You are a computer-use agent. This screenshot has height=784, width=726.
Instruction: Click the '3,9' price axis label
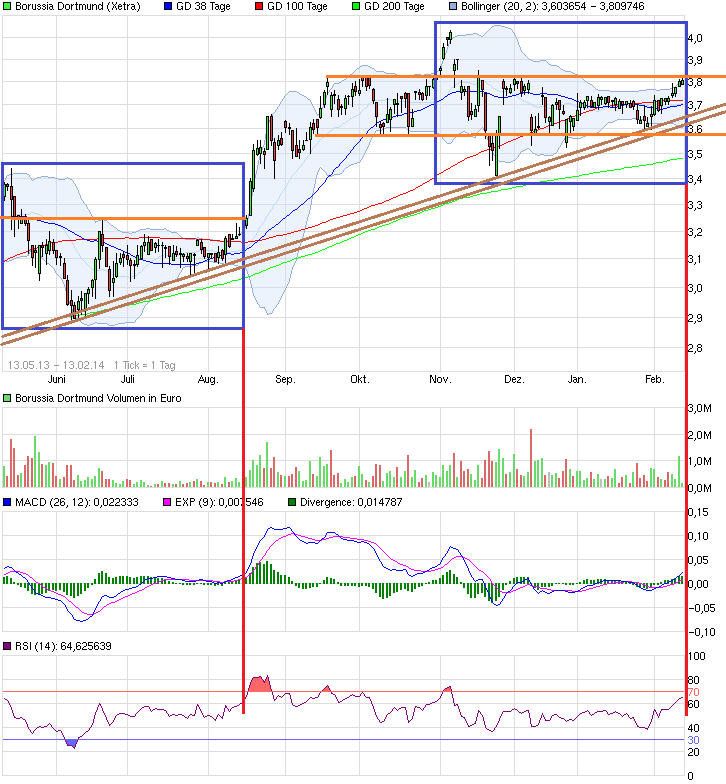click(696, 60)
